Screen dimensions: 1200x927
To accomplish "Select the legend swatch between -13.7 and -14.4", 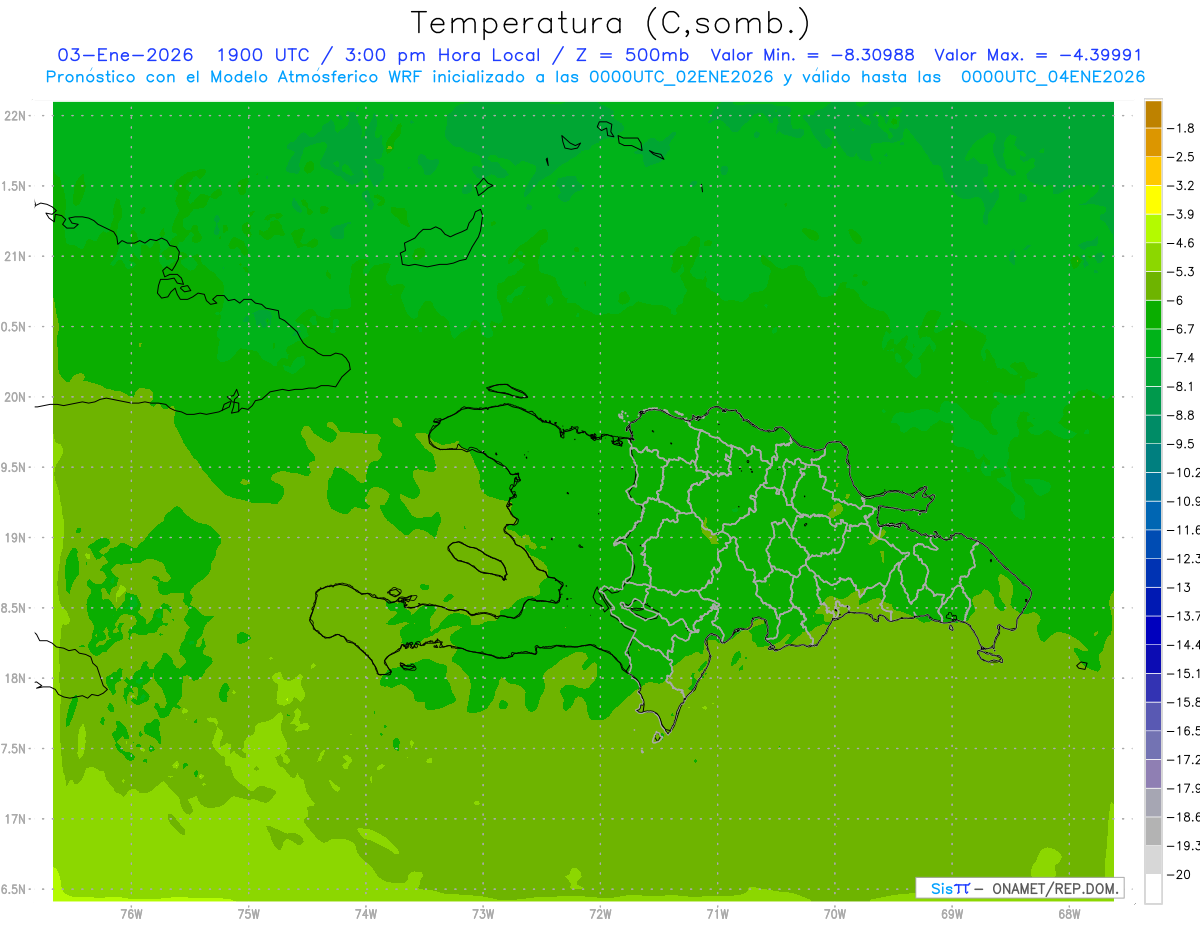I will pyautogui.click(x=1153, y=630).
